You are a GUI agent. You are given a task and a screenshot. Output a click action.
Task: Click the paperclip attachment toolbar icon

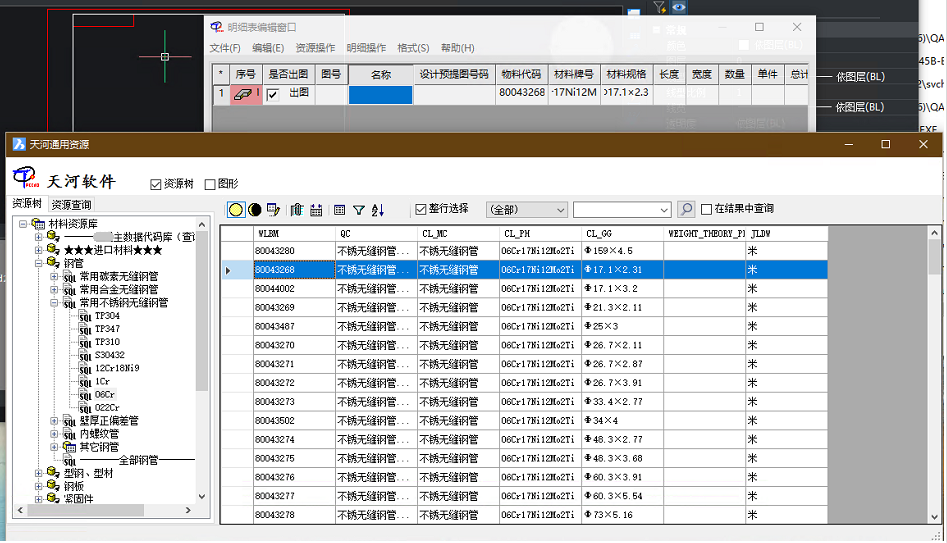click(297, 210)
